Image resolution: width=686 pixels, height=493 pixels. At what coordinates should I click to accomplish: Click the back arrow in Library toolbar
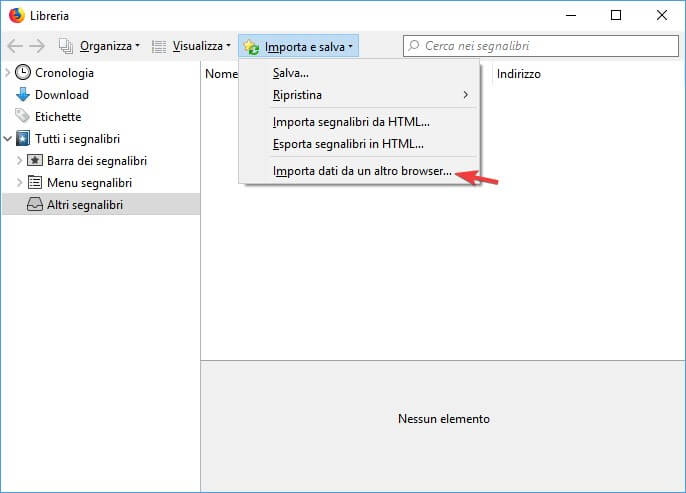tap(15, 46)
